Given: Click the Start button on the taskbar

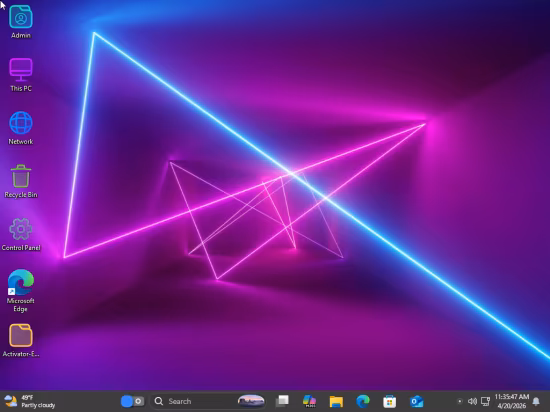Looking at the screenshot, I should pyautogui.click(x=132, y=401).
